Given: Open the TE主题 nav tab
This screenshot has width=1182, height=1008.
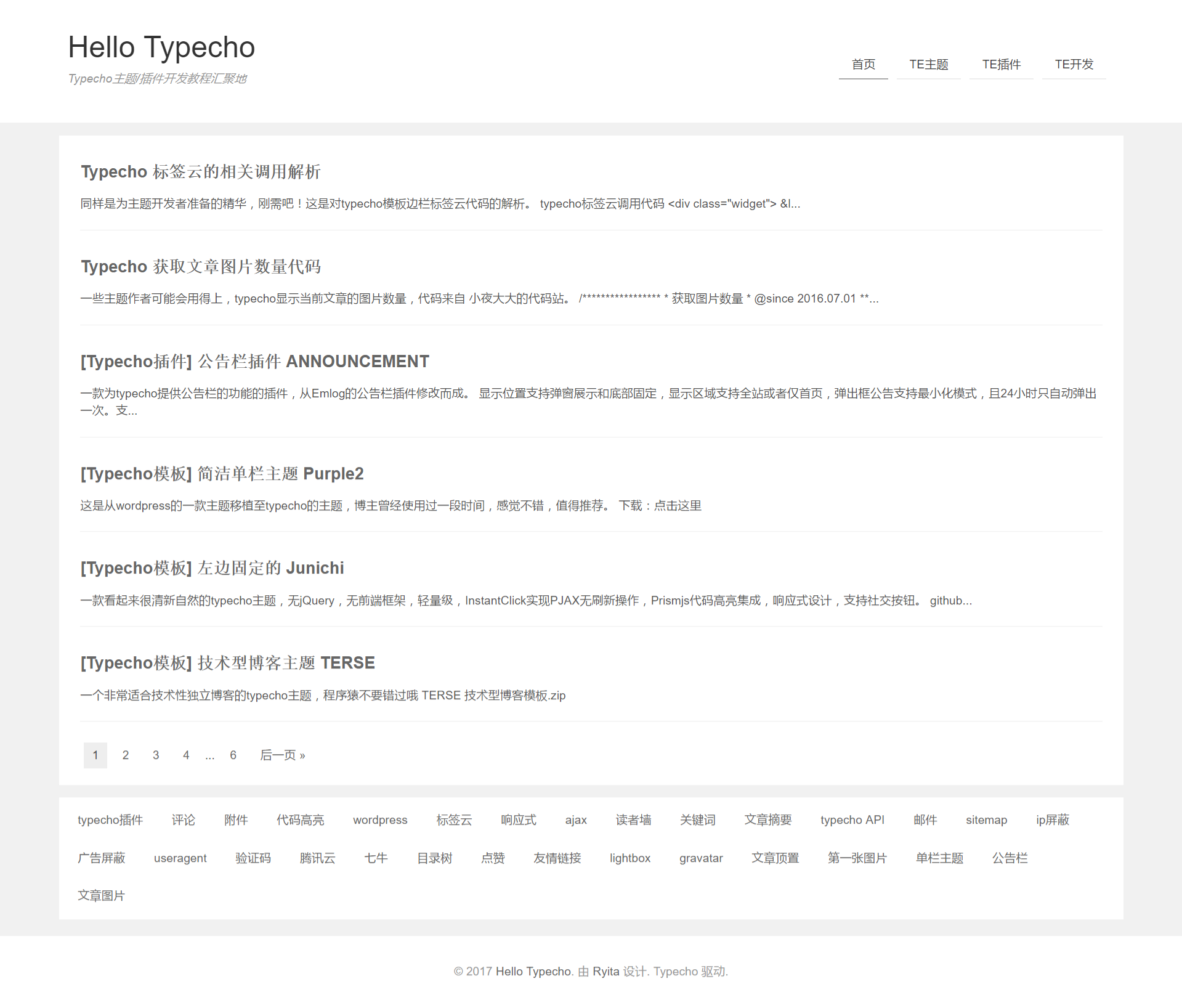Looking at the screenshot, I should [928, 65].
